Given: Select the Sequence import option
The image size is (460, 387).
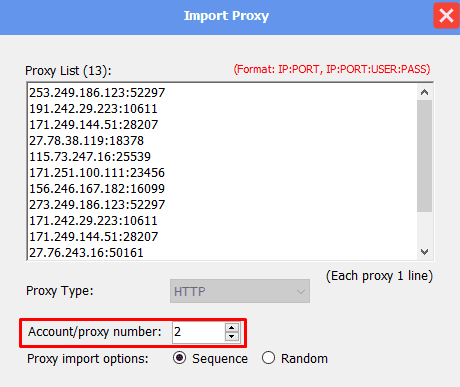Looking at the screenshot, I should point(179,358).
